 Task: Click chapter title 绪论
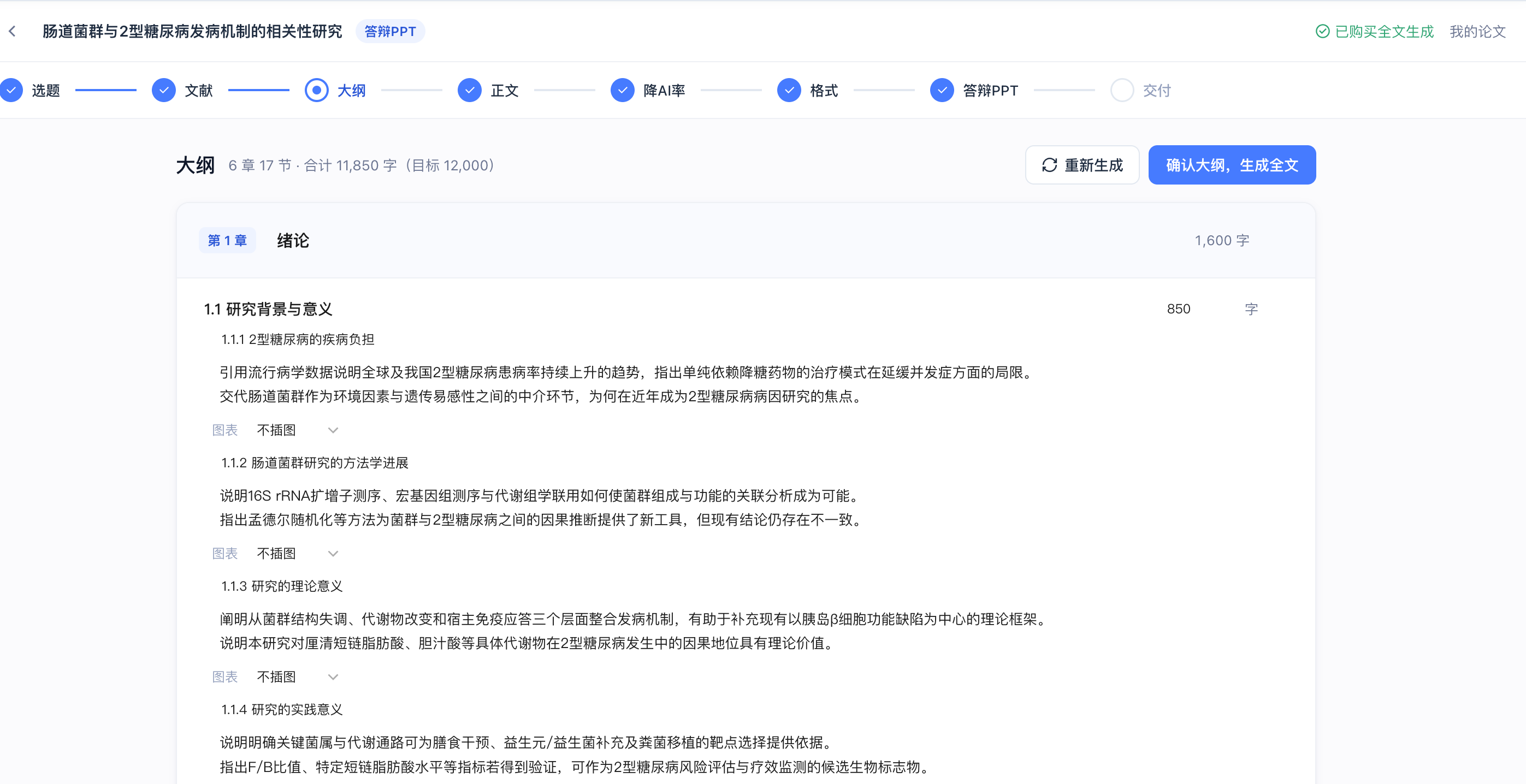tap(293, 240)
